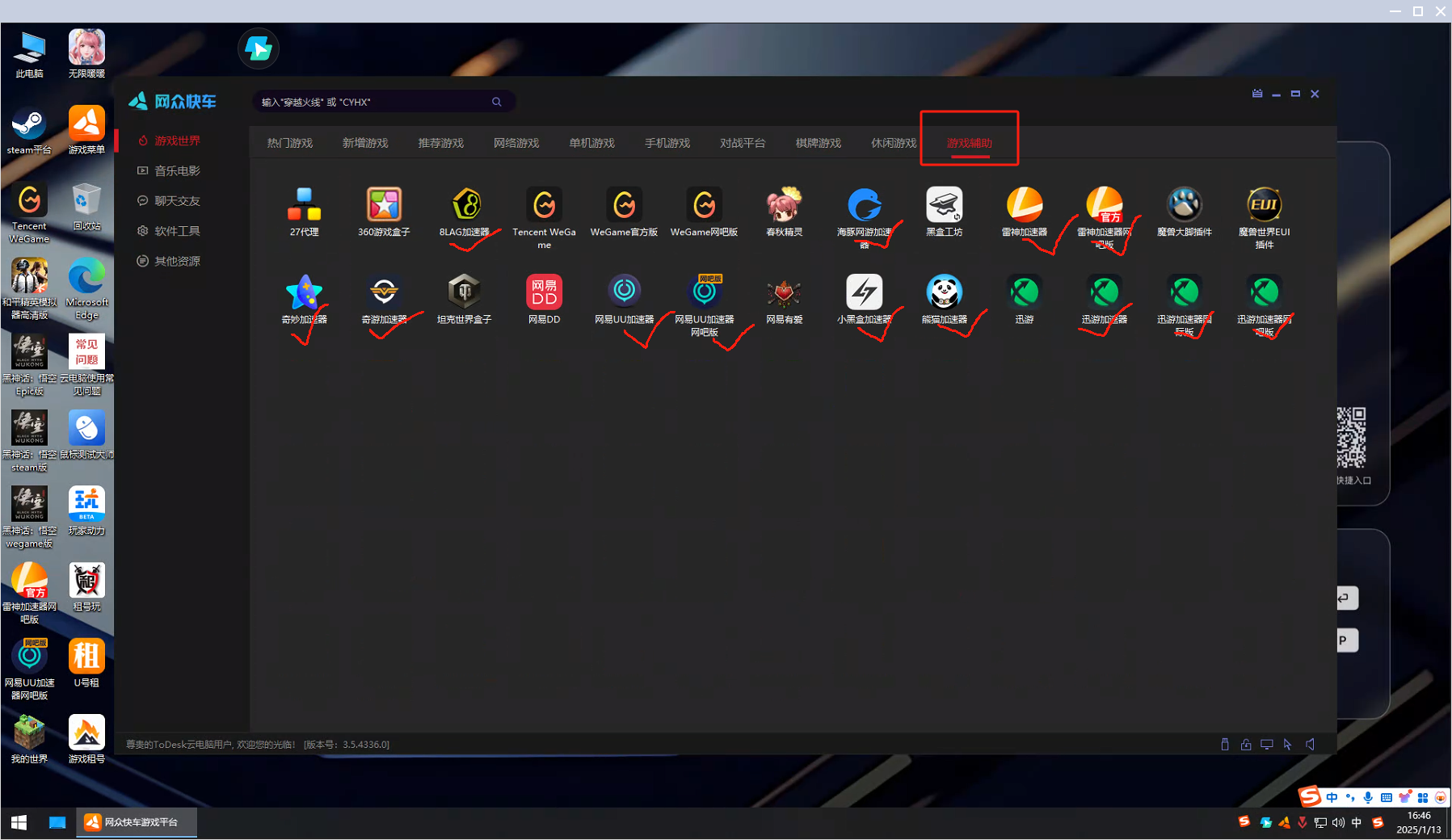Open 网易UU加速器网吧版 in the grid

click(704, 292)
